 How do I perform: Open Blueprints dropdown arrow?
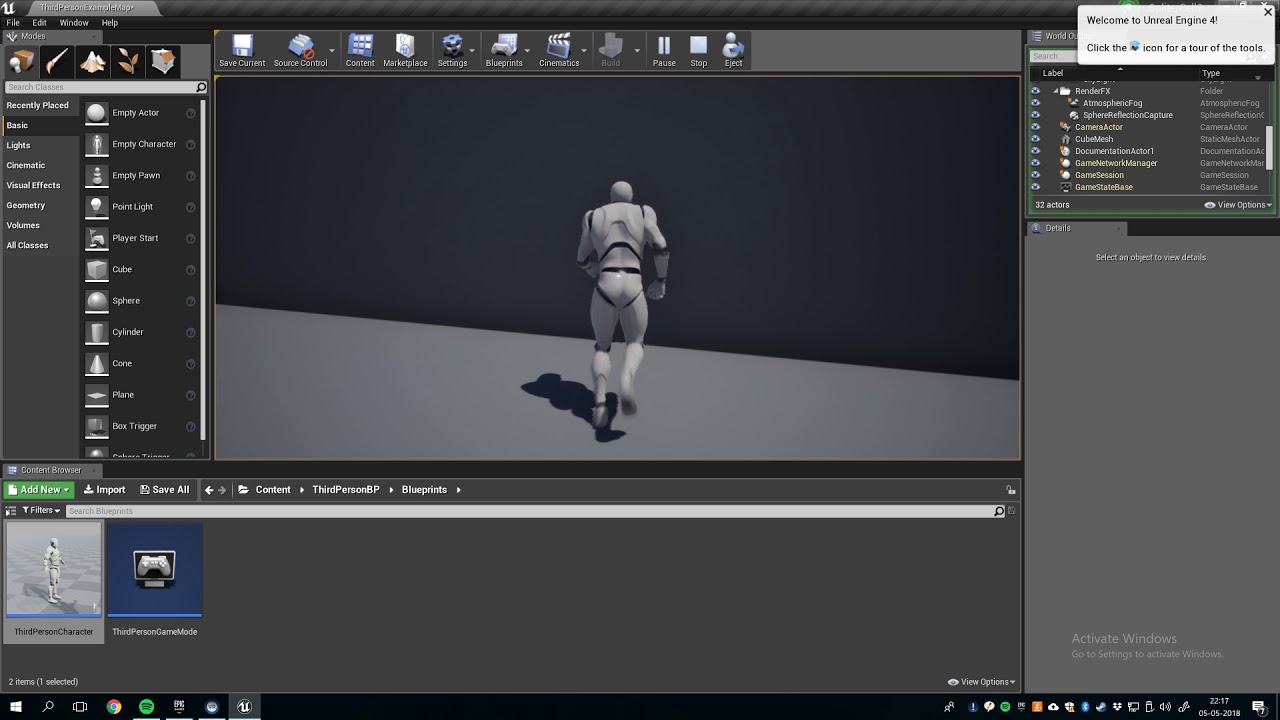pos(527,51)
